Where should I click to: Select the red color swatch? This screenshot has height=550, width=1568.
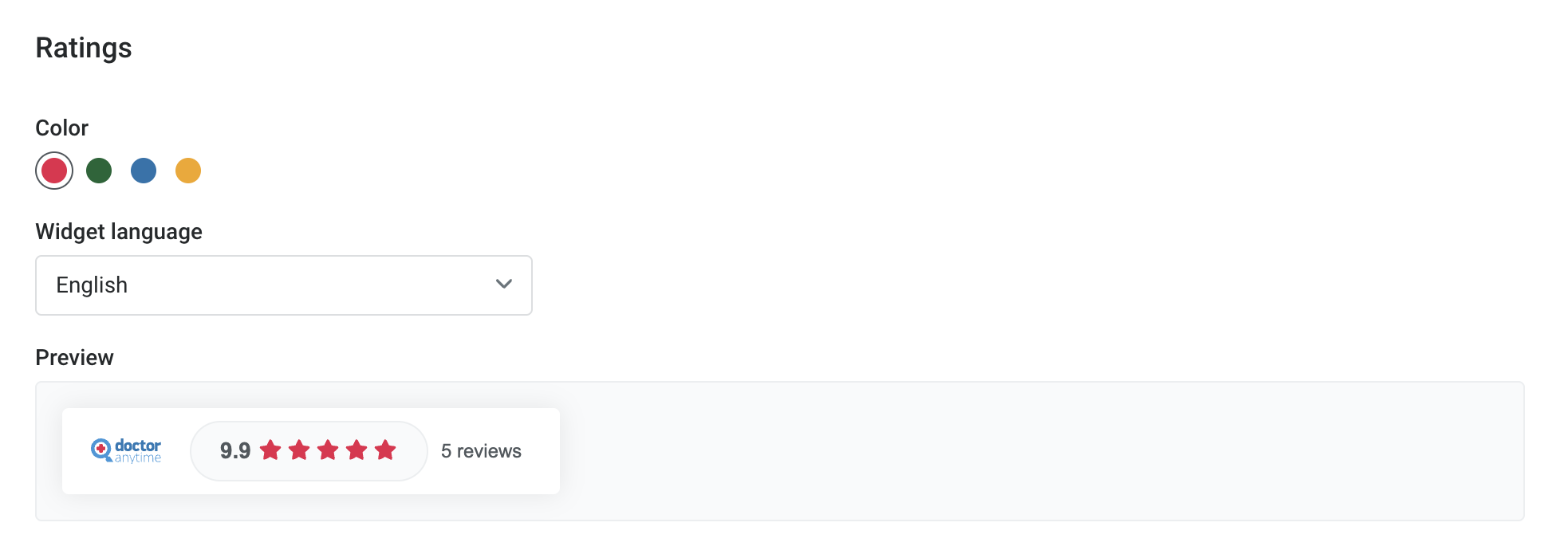pos(54,171)
